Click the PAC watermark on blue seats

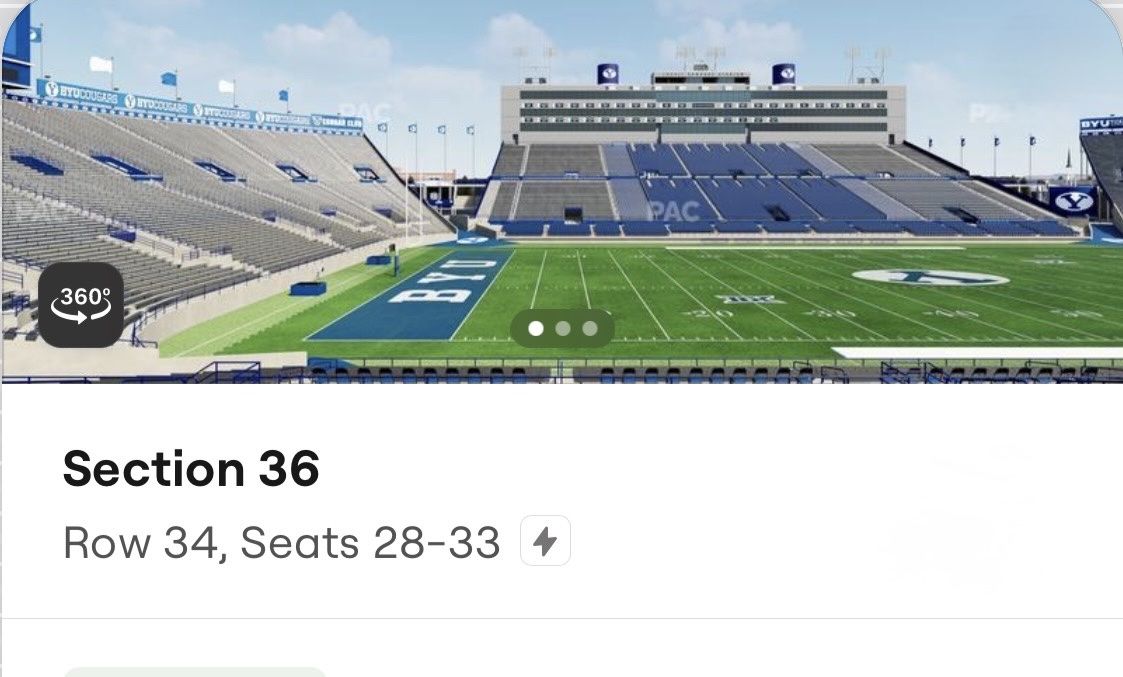point(673,211)
